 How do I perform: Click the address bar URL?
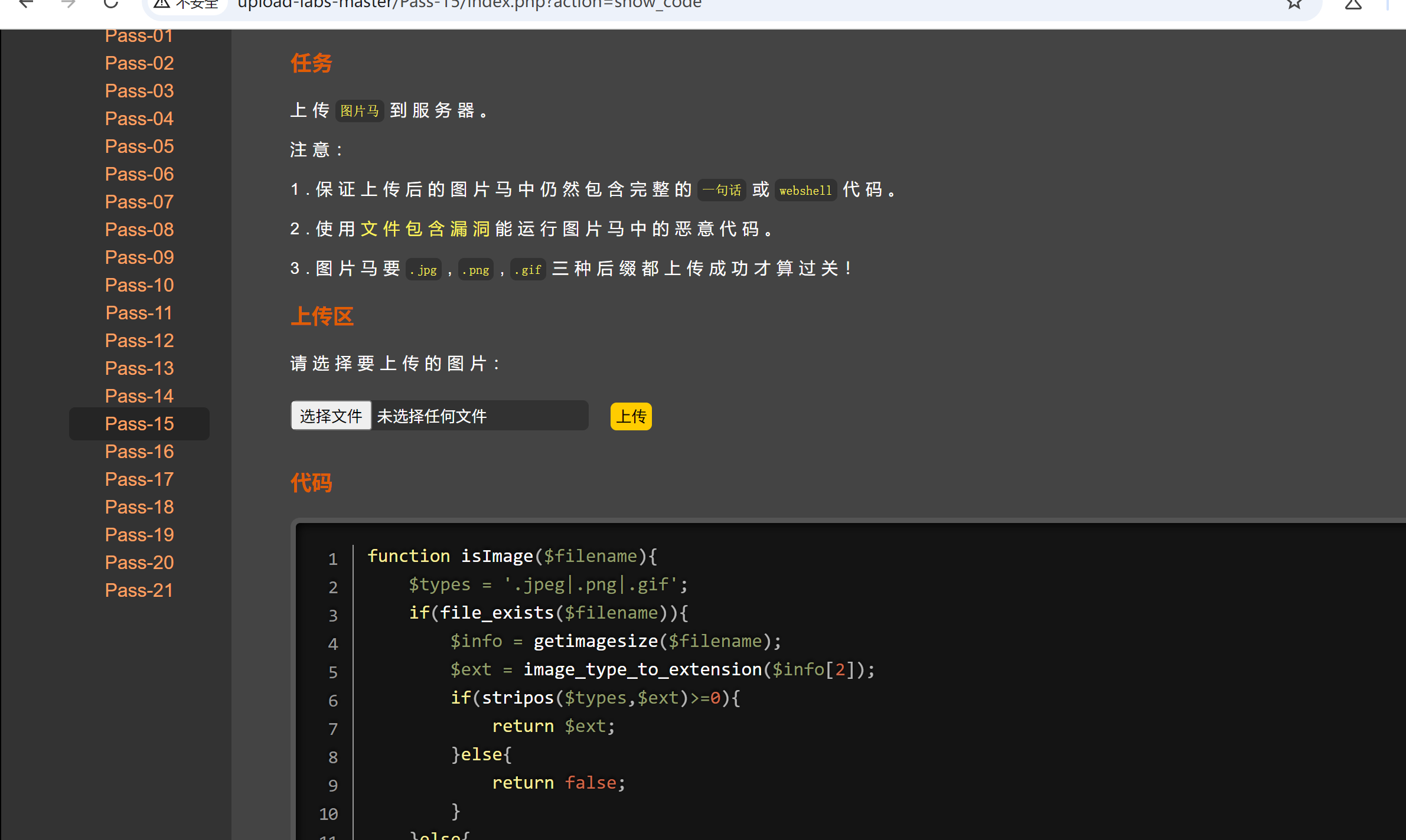coord(469,5)
